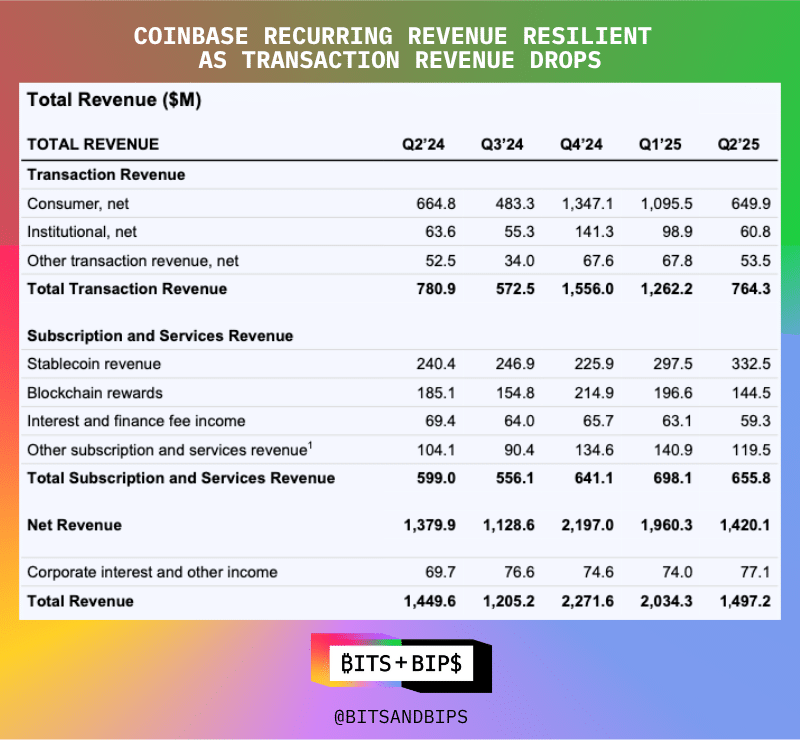Select the Q4'24 column header
The image size is (800, 740).
tap(581, 144)
